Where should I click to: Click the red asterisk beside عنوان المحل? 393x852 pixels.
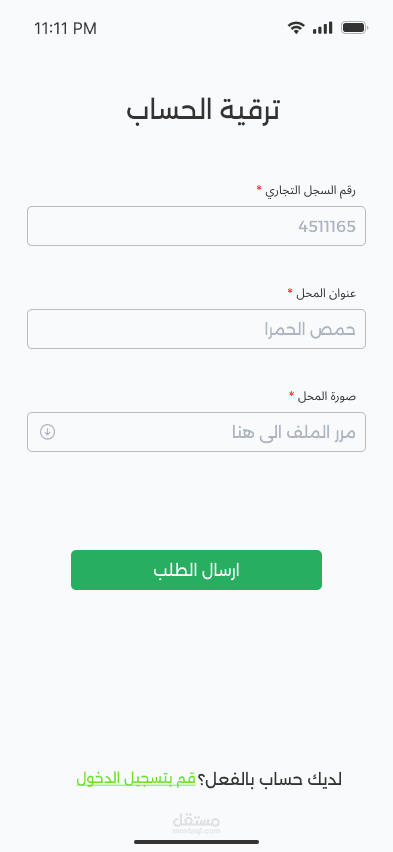(x=290, y=292)
